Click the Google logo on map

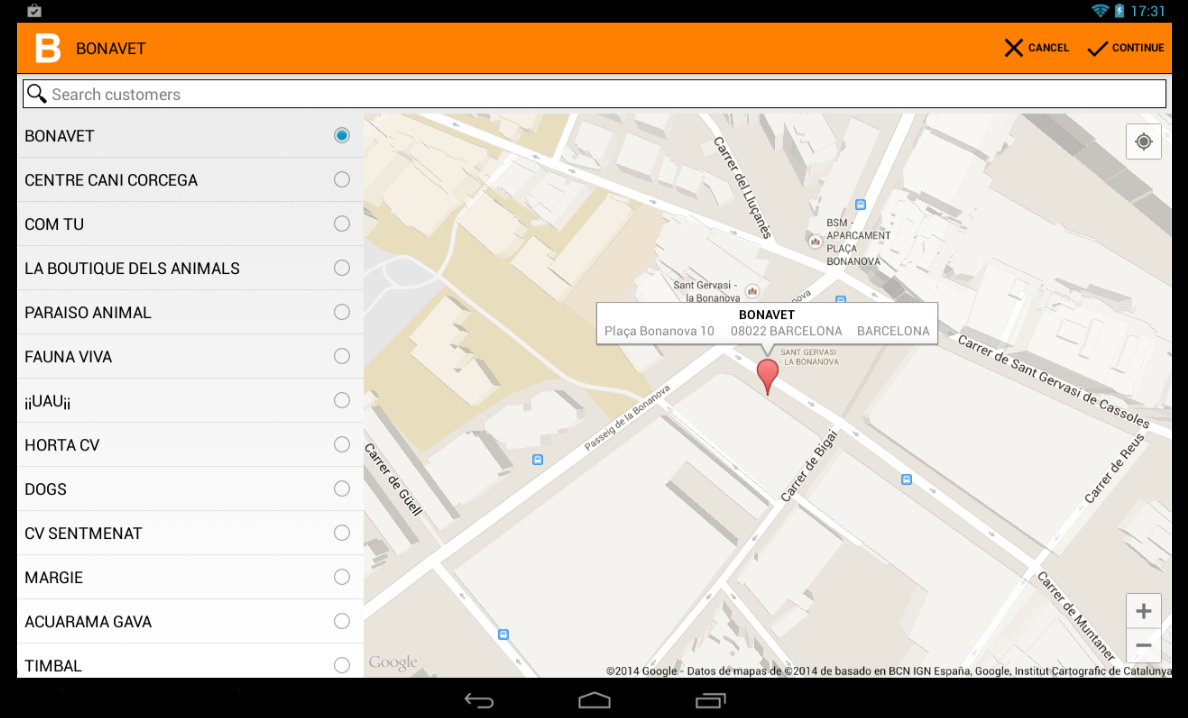(392, 663)
